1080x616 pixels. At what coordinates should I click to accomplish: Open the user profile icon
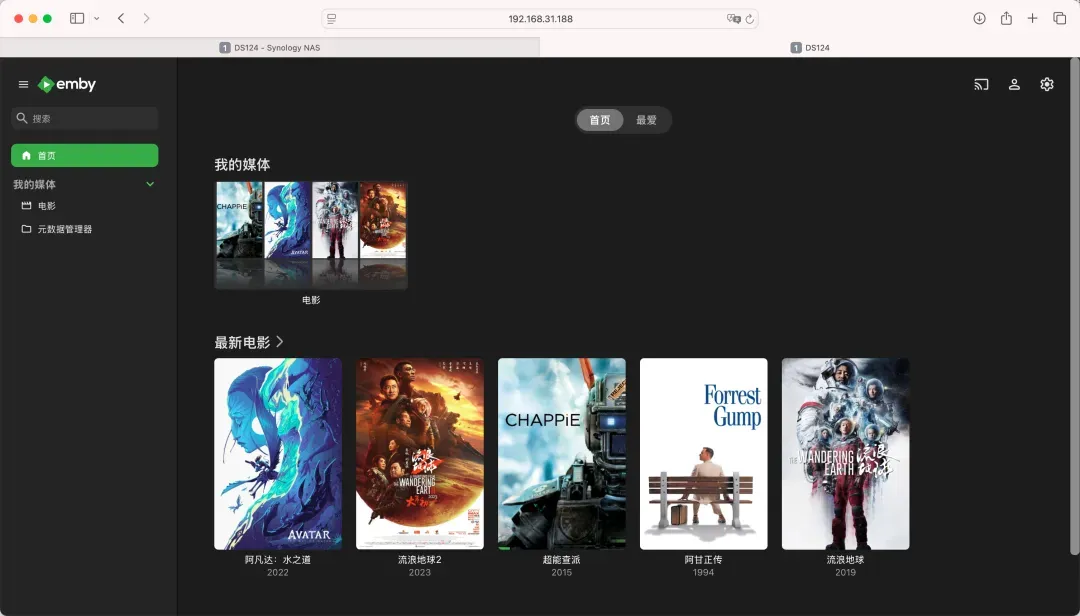pos(1015,85)
